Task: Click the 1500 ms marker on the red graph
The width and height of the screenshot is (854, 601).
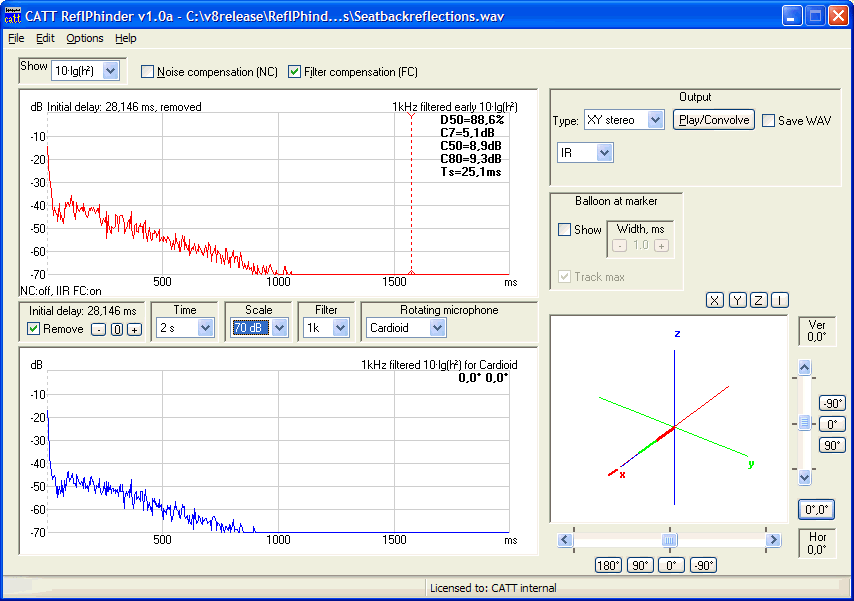Action: 394,282
